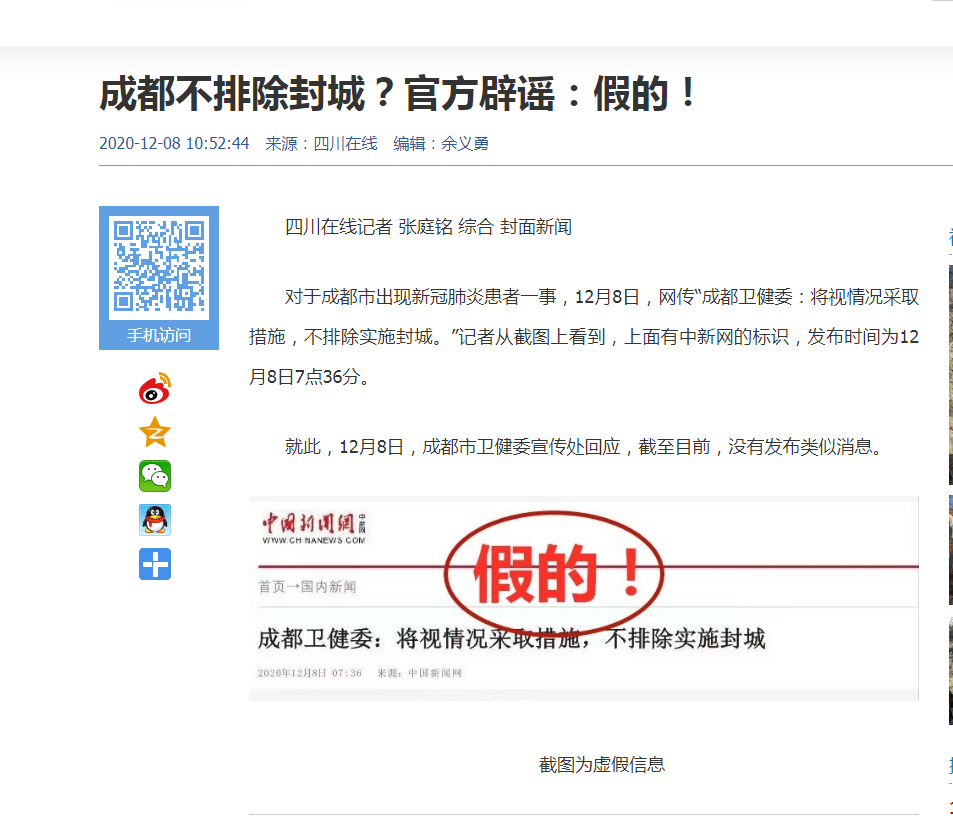Screen dimensions: 953x820
Task: Open the second sidebar thumbnail on right edge
Action: [950, 550]
